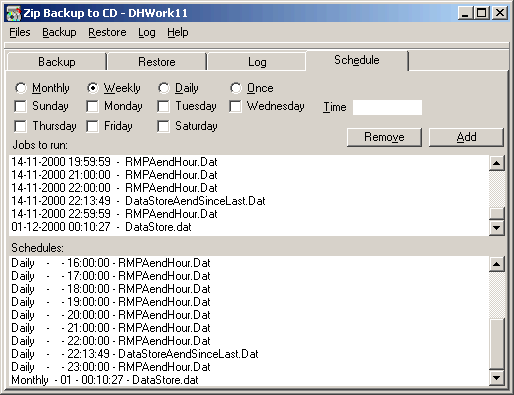Click the Schedules list scrollbar thumb

[497, 344]
